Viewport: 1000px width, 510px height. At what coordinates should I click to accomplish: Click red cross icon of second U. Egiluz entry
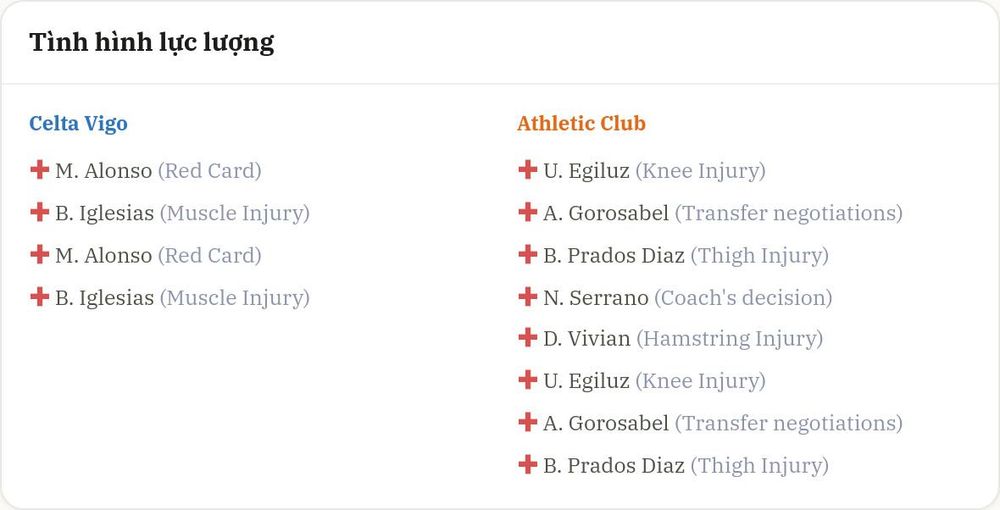click(x=527, y=380)
